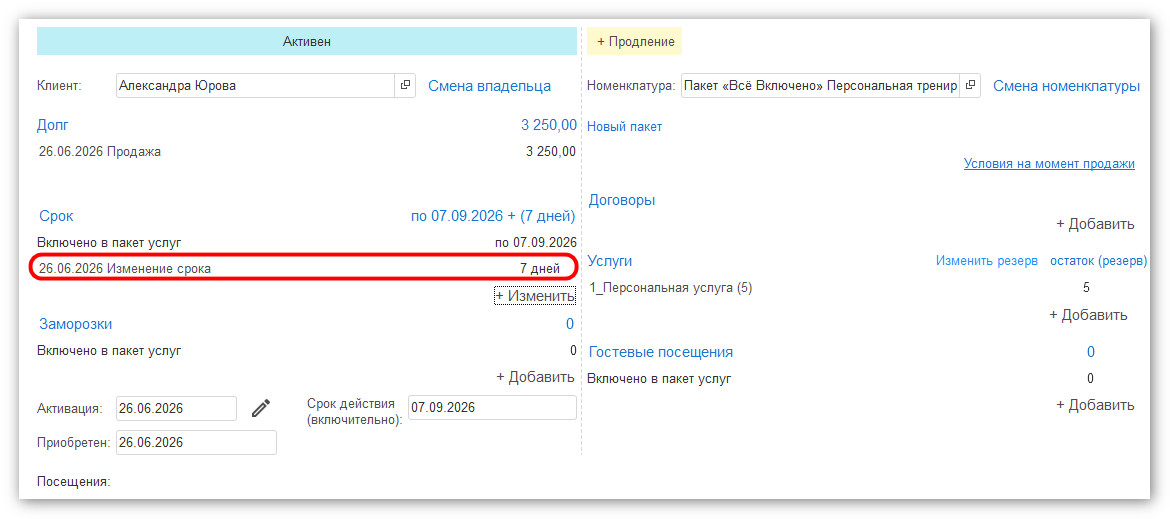
Task: Click по 07.09.2026 + (7 дней) link
Action: (x=493, y=216)
